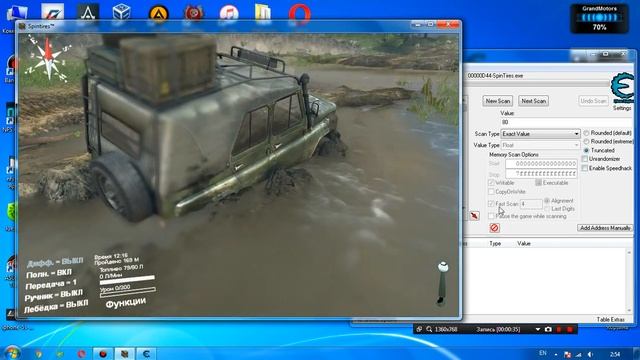Tick the Enable Speedhack checkbox
Image resolution: width=640 pixels, height=360 pixels.
585,168
